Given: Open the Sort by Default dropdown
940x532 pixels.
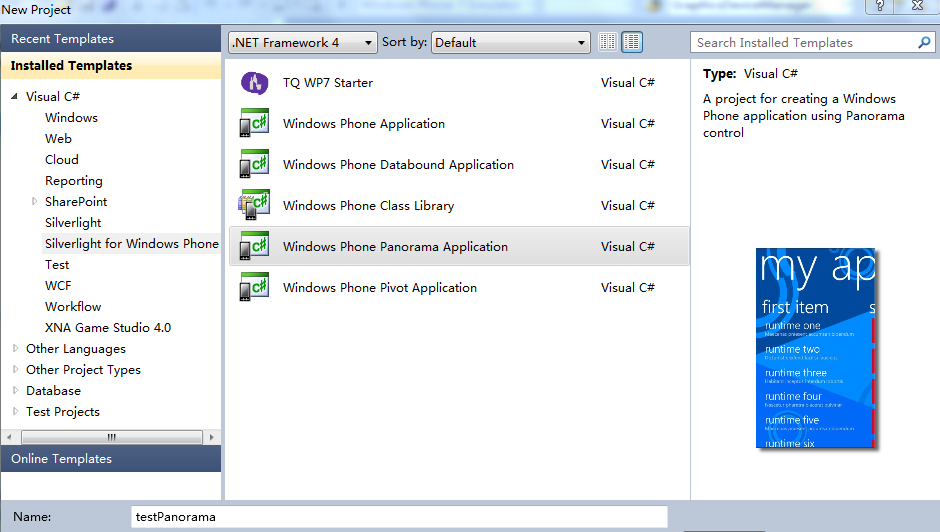Looking at the screenshot, I should coord(510,43).
